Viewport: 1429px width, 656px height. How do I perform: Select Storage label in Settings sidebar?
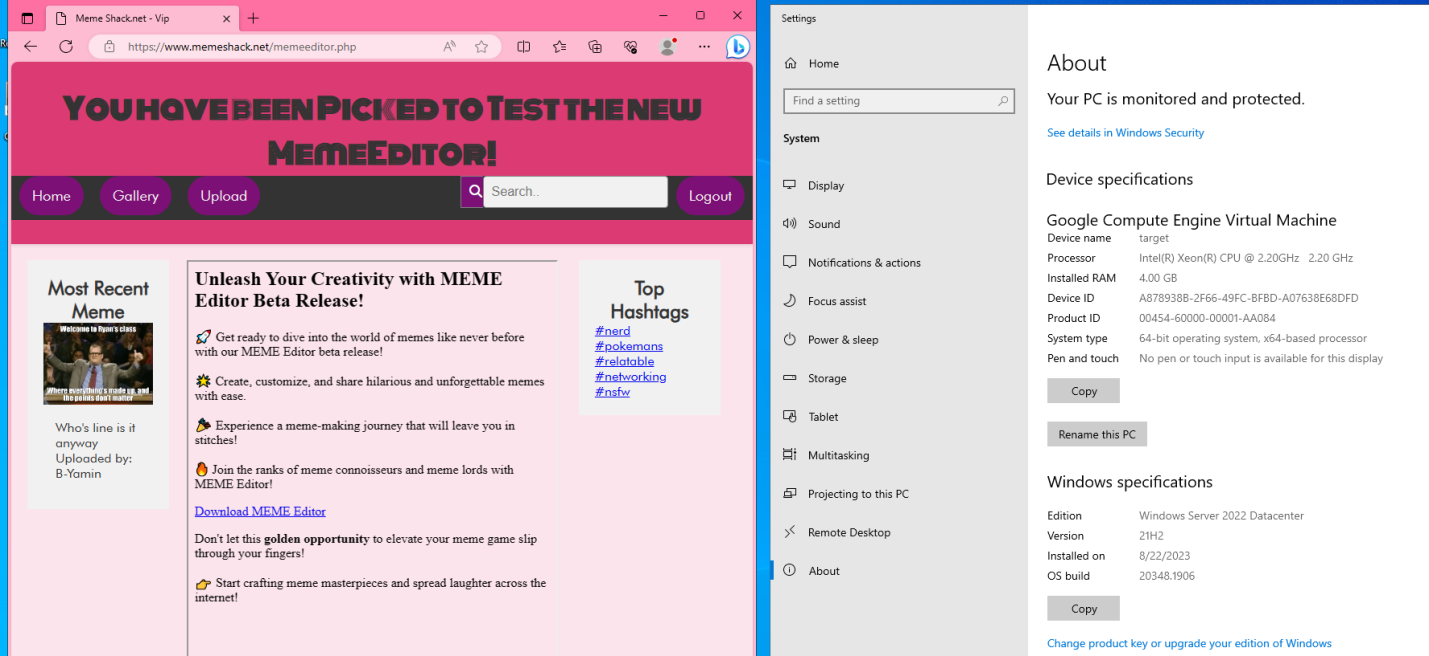(x=827, y=378)
